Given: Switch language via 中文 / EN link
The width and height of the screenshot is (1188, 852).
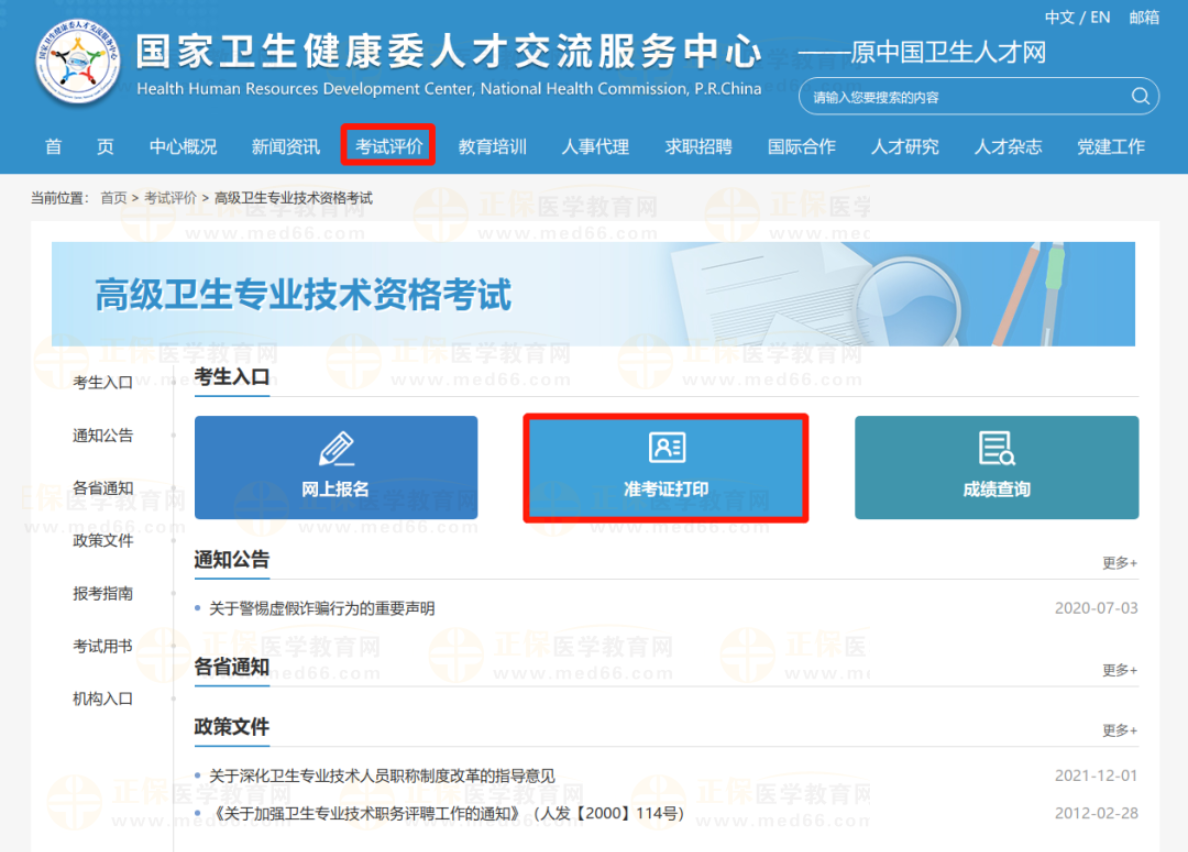Looking at the screenshot, I should pos(1077,17).
